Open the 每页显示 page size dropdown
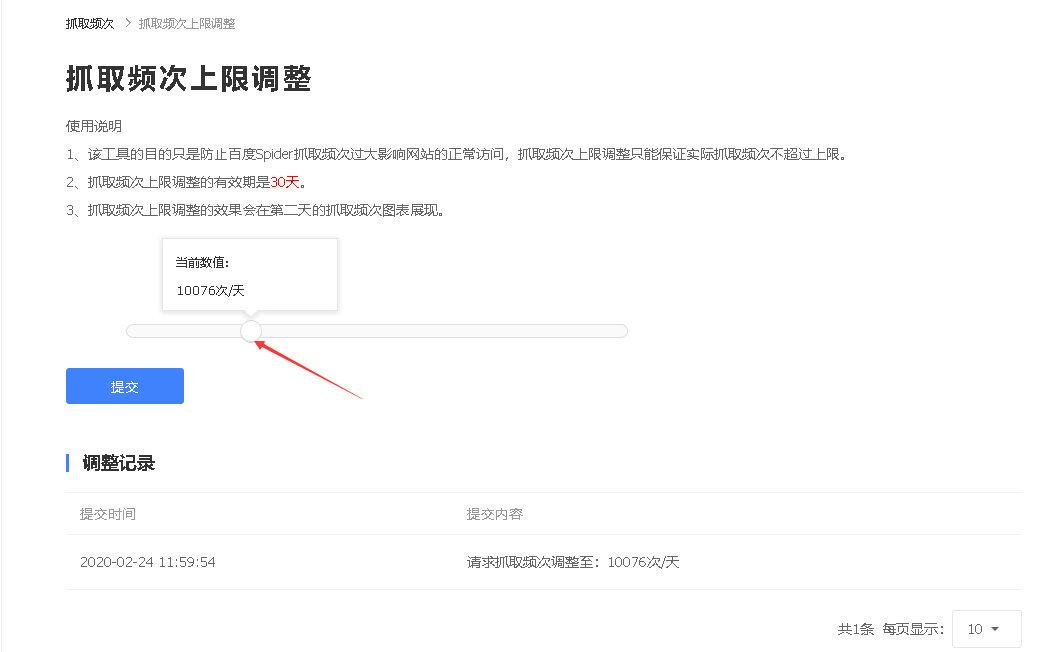 pyautogui.click(x=985, y=629)
